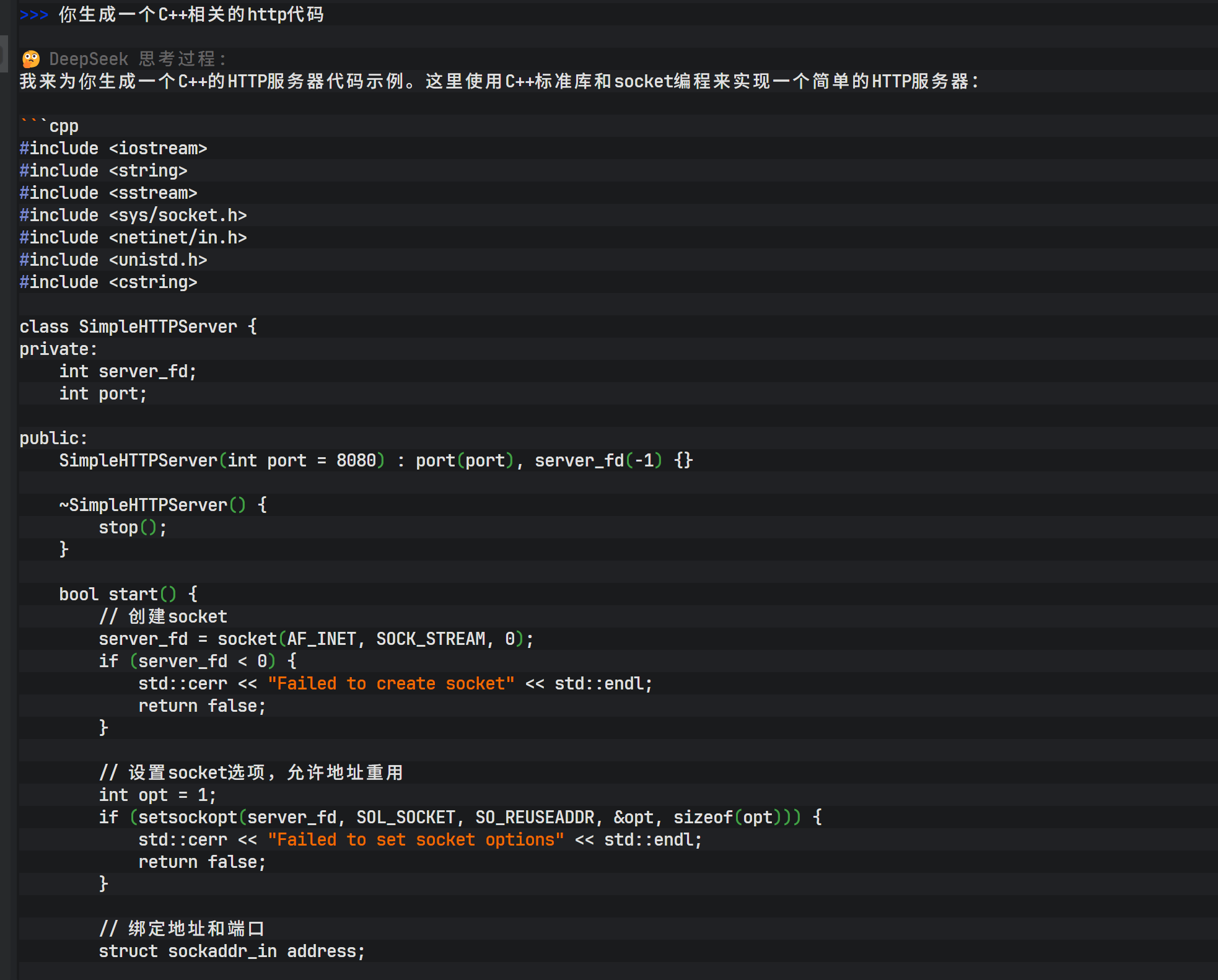
Task: Click the ```cpp code fence marker
Action: click(x=49, y=126)
